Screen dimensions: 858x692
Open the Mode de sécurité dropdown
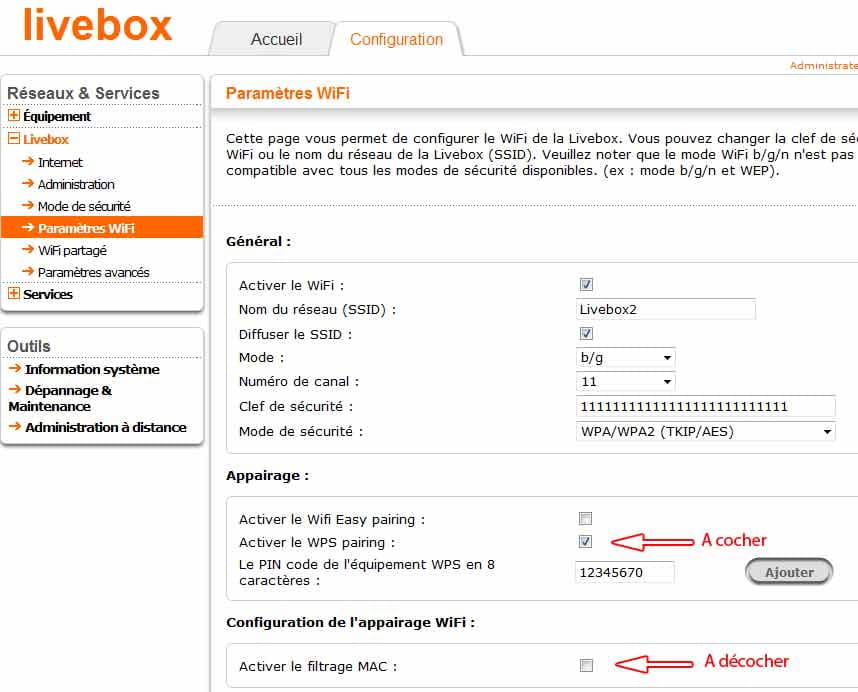705,432
